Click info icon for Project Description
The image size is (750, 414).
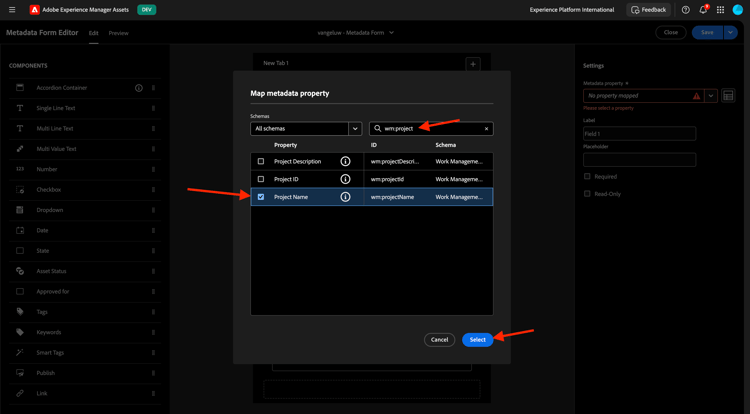[x=345, y=162]
